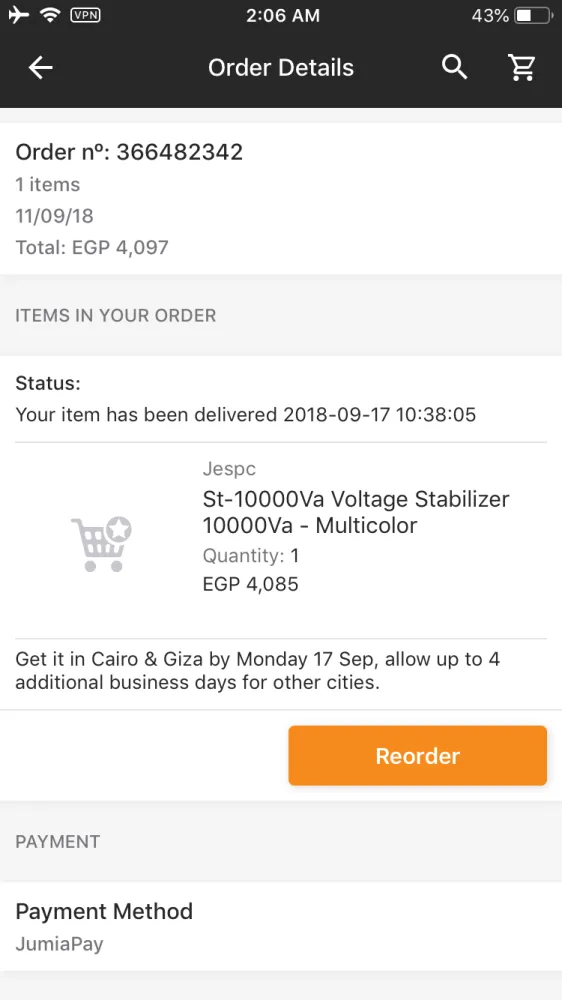Viewport: 562px width, 1000px height.
Task: Tap the Cairo & Giza delivery estimate text
Action: pos(258,670)
